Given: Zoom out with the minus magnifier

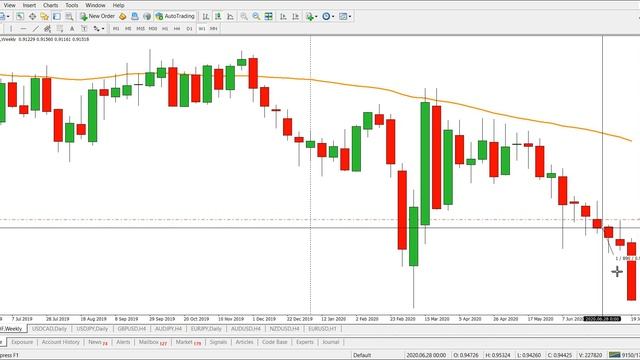Looking at the screenshot, I should 256,16.
